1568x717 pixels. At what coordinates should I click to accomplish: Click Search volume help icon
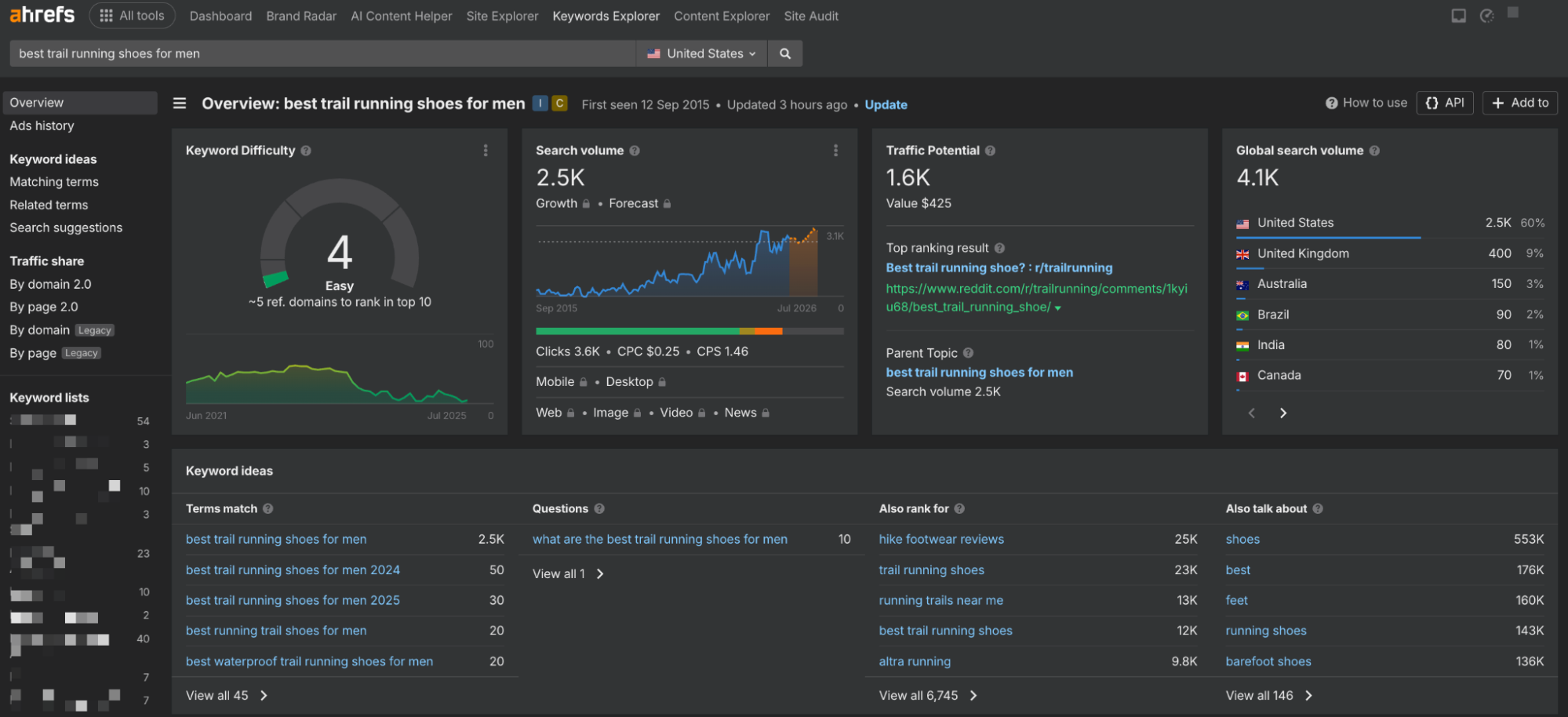coord(635,151)
